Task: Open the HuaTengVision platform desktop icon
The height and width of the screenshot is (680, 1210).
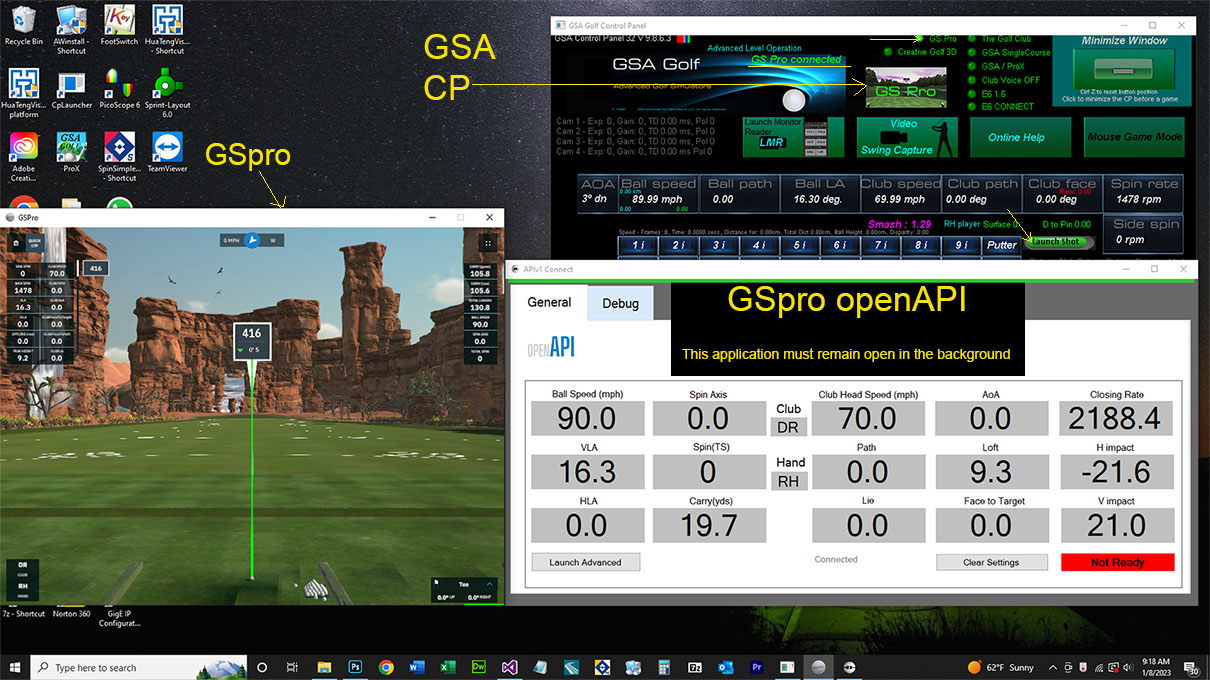Action: (x=23, y=93)
